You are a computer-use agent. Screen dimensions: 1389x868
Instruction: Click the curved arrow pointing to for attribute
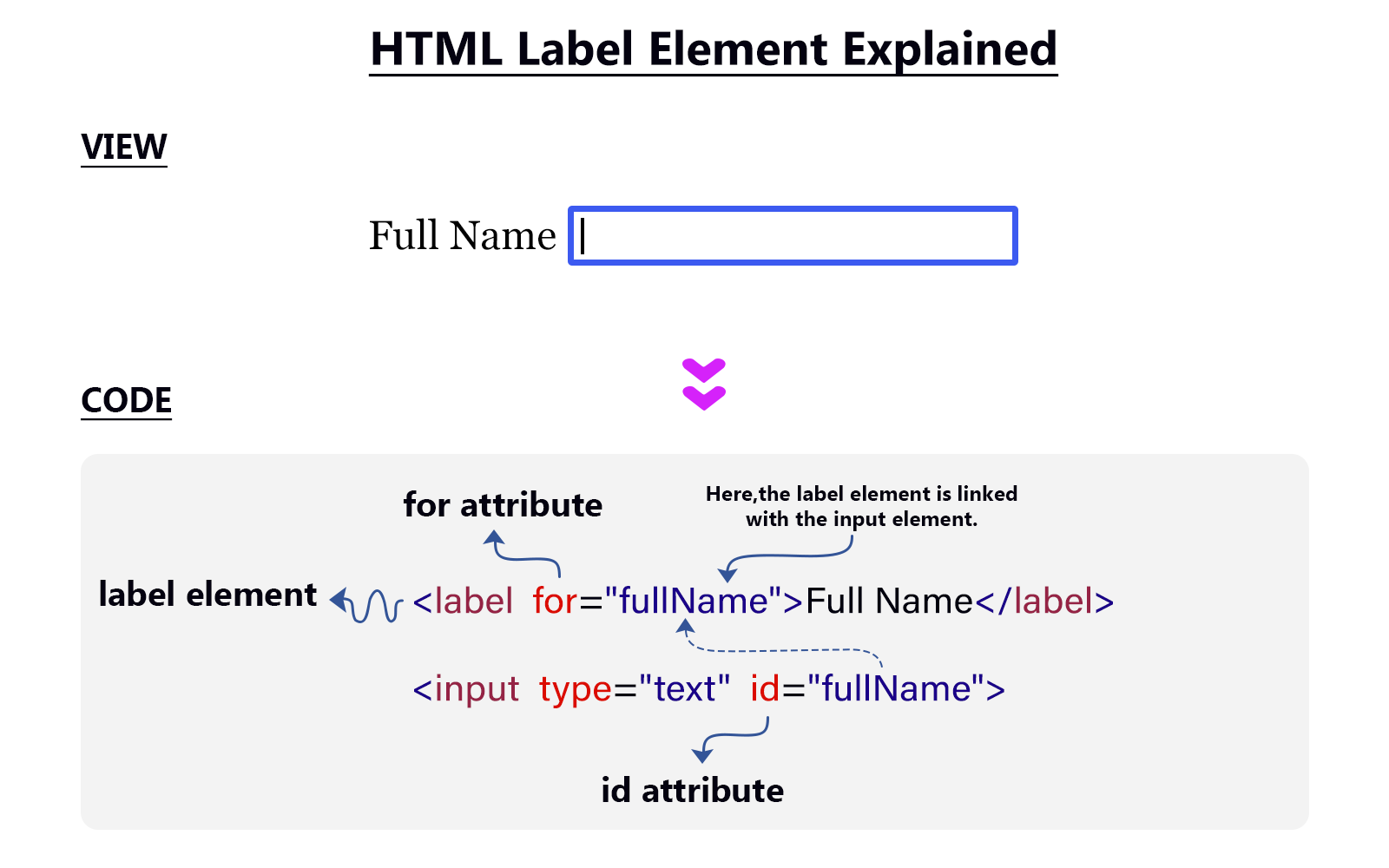(x=522, y=554)
